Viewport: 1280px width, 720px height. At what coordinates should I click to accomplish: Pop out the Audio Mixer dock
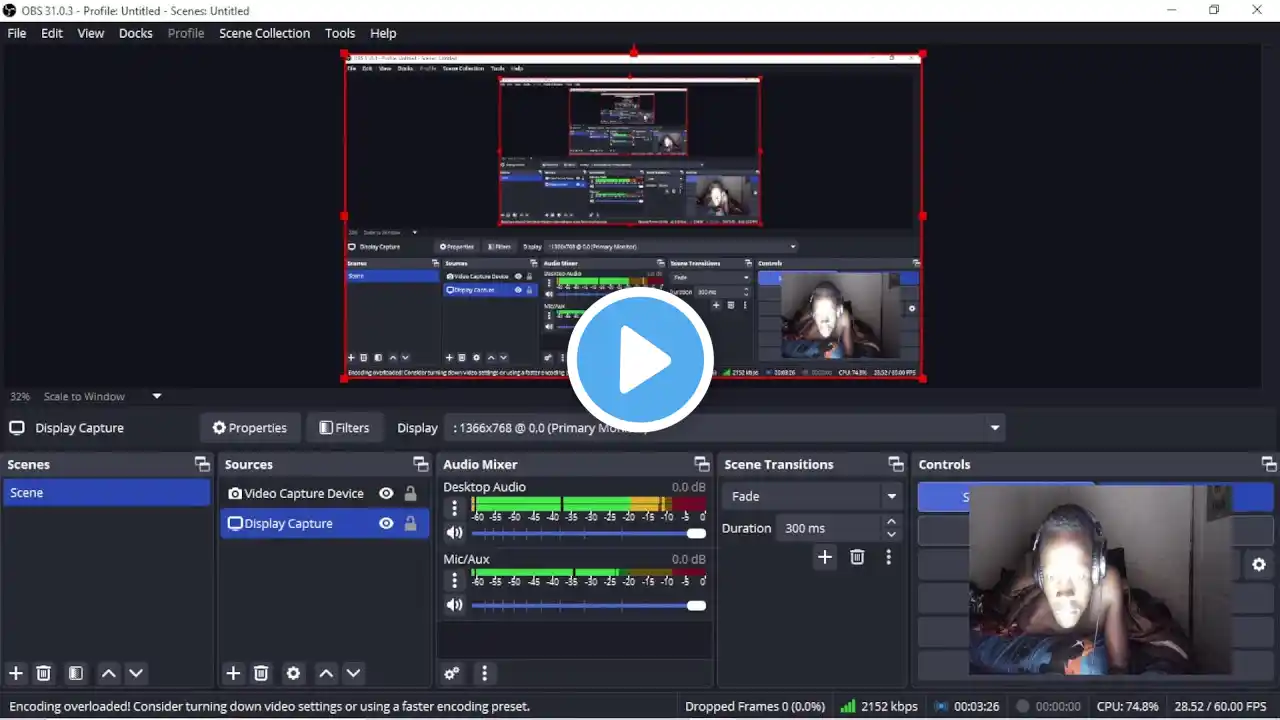702,464
